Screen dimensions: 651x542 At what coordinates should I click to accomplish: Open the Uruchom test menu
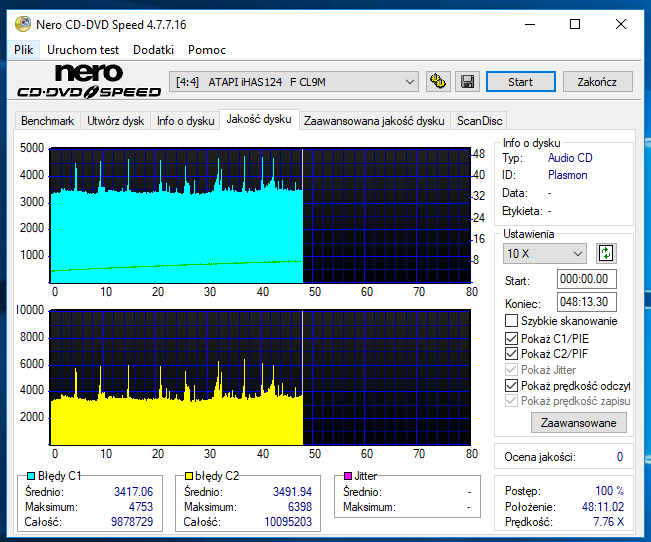pyautogui.click(x=83, y=50)
